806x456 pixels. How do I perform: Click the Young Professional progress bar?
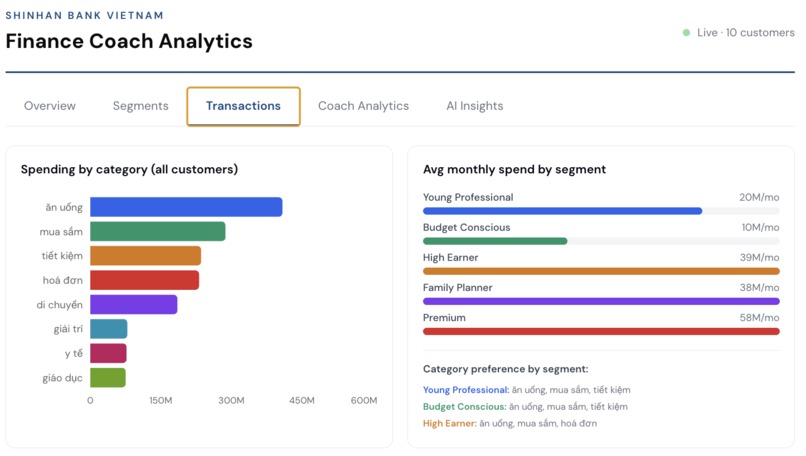click(x=601, y=211)
